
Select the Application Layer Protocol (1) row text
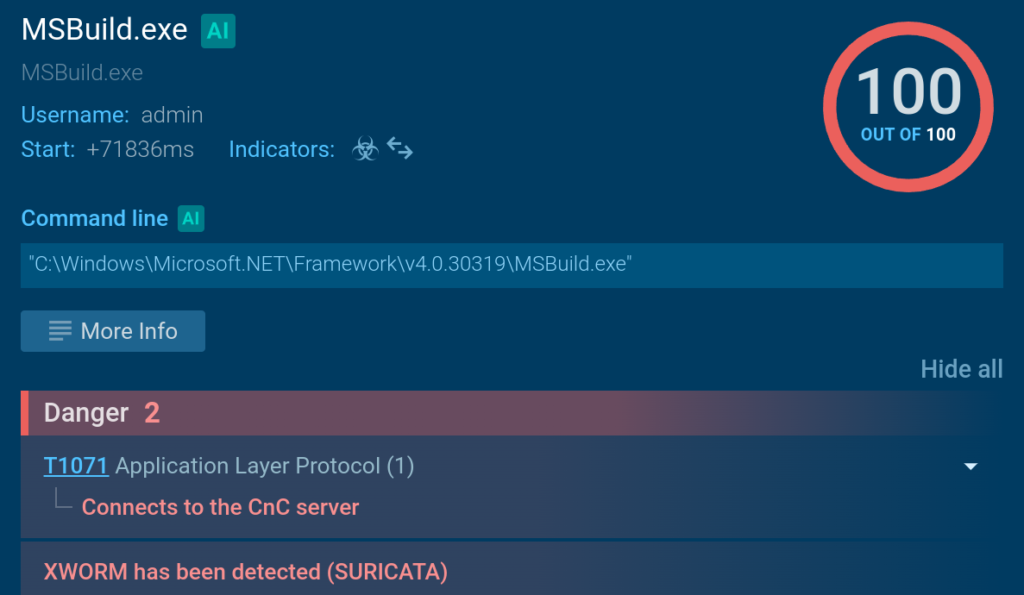tap(265, 466)
